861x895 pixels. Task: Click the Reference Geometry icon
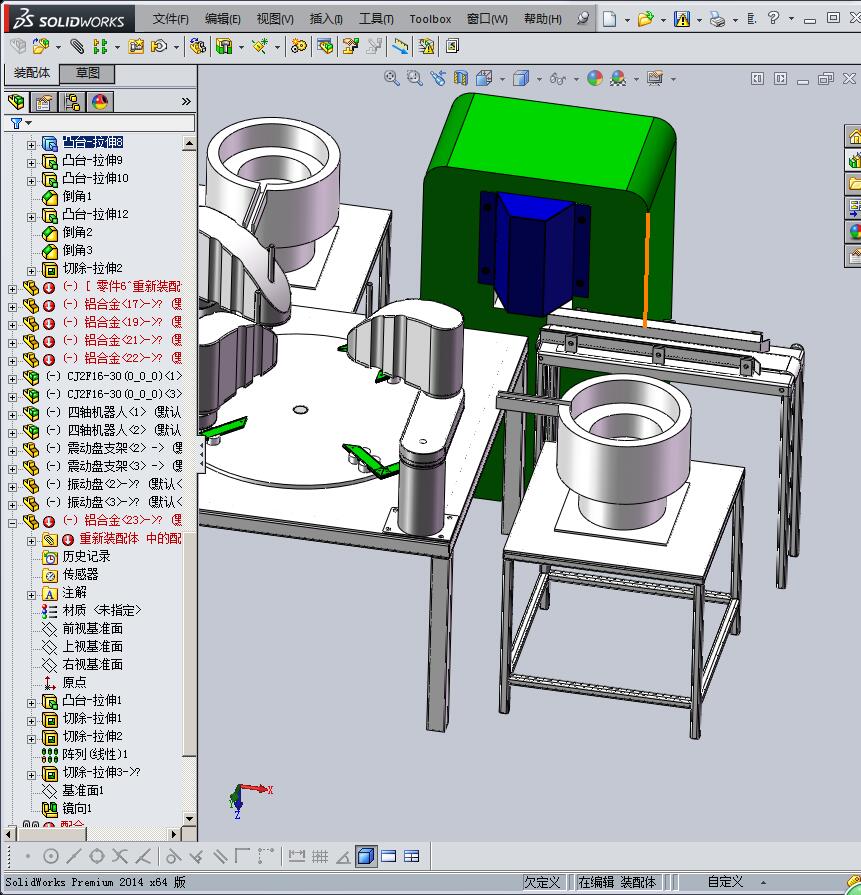260,46
